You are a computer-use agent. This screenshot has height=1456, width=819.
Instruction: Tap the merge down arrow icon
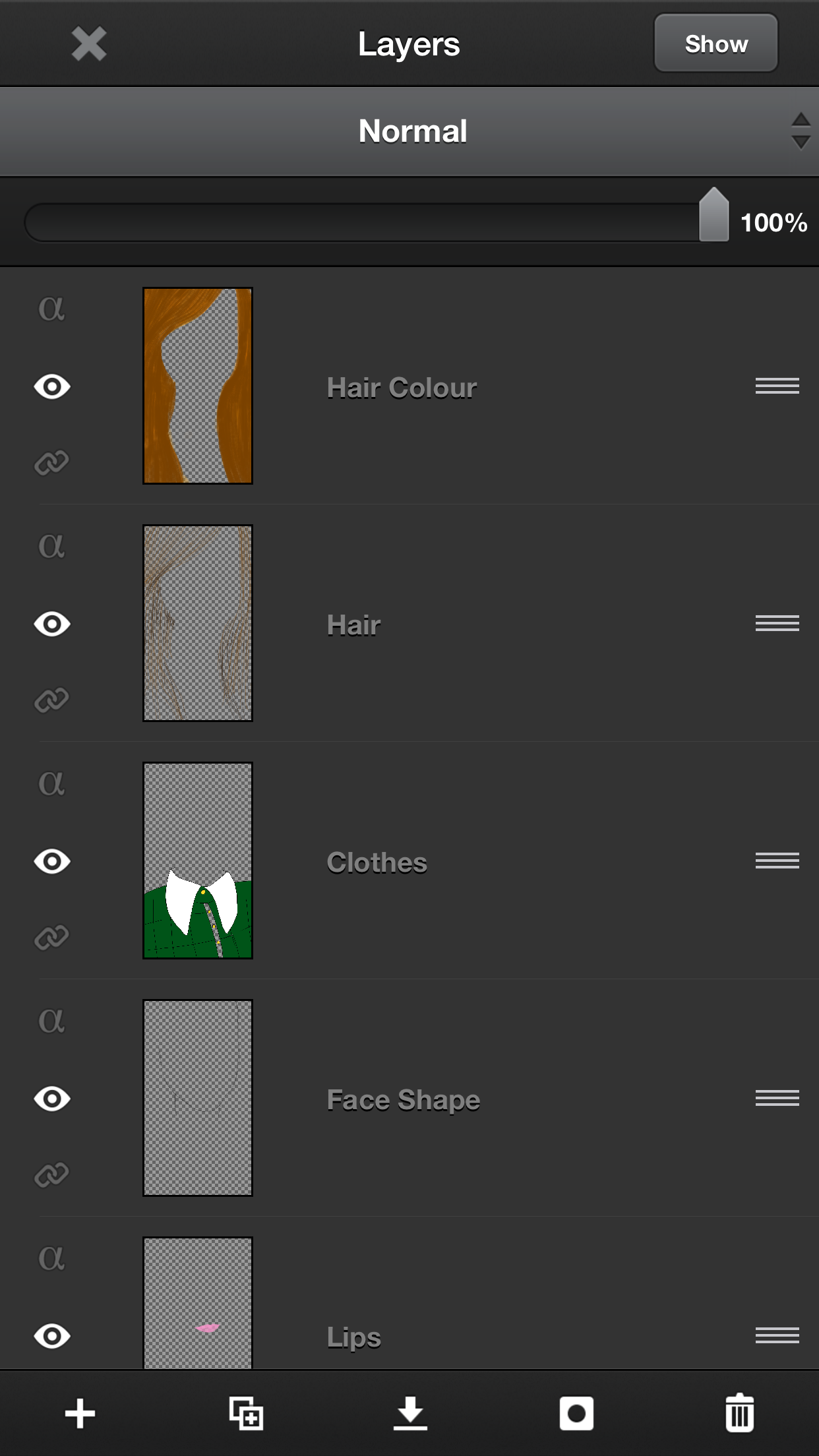coord(410,1414)
